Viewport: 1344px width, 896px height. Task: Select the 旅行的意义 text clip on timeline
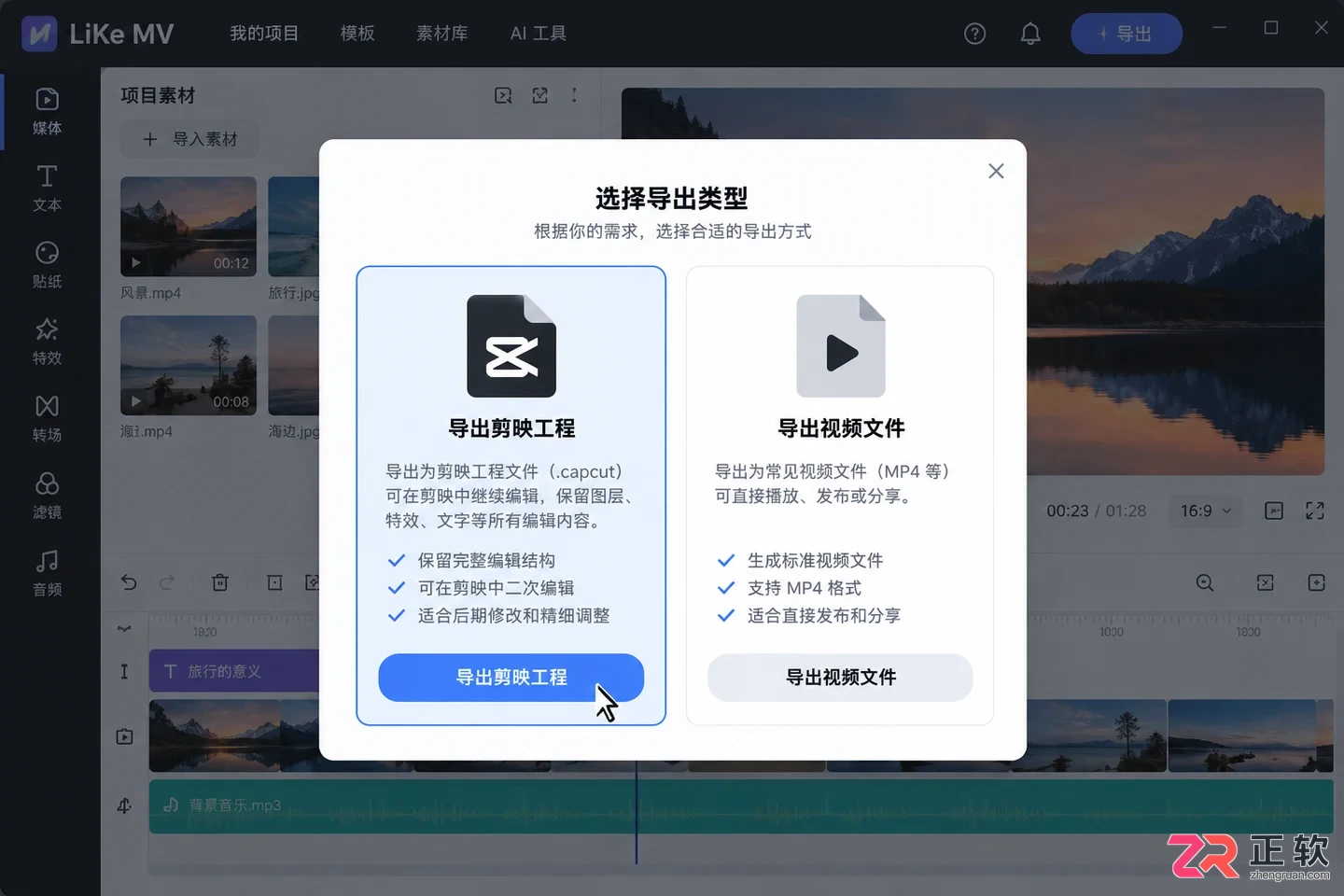(233, 671)
